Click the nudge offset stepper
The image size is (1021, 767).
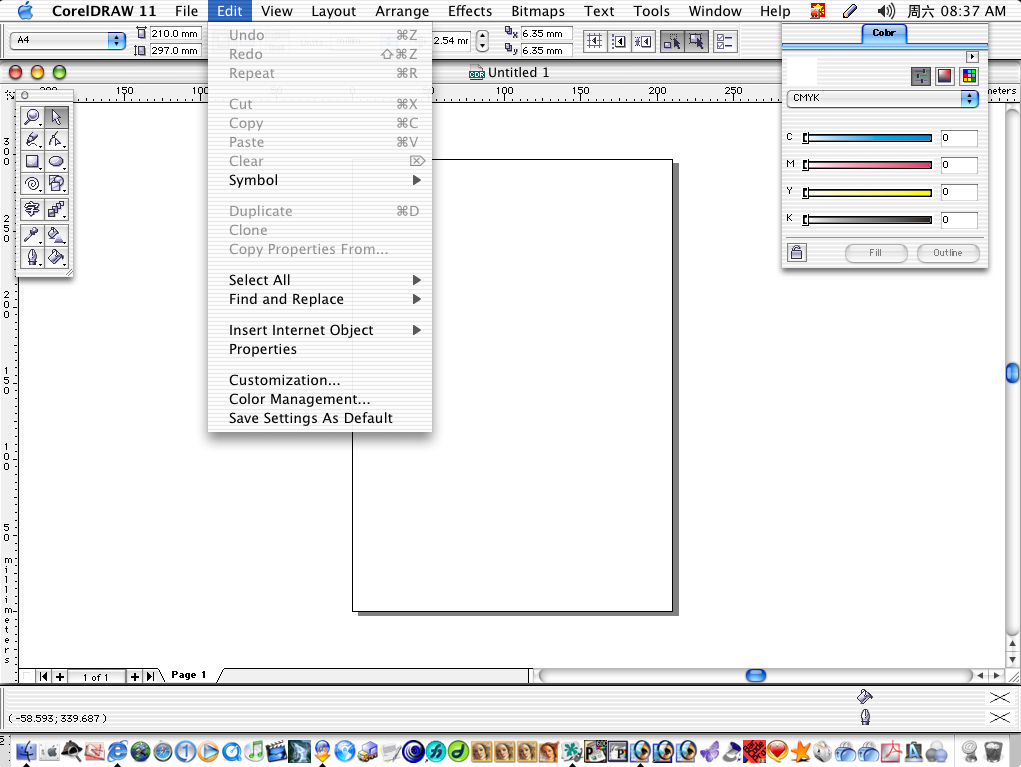(482, 41)
